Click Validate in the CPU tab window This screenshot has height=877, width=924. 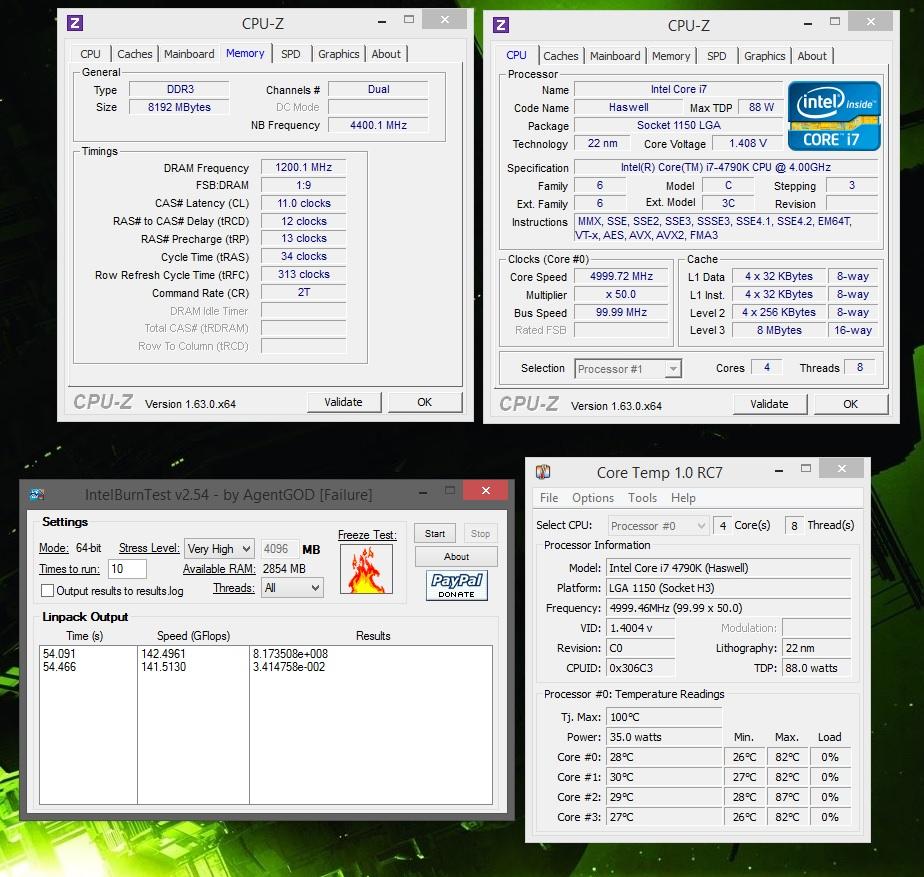pos(770,404)
